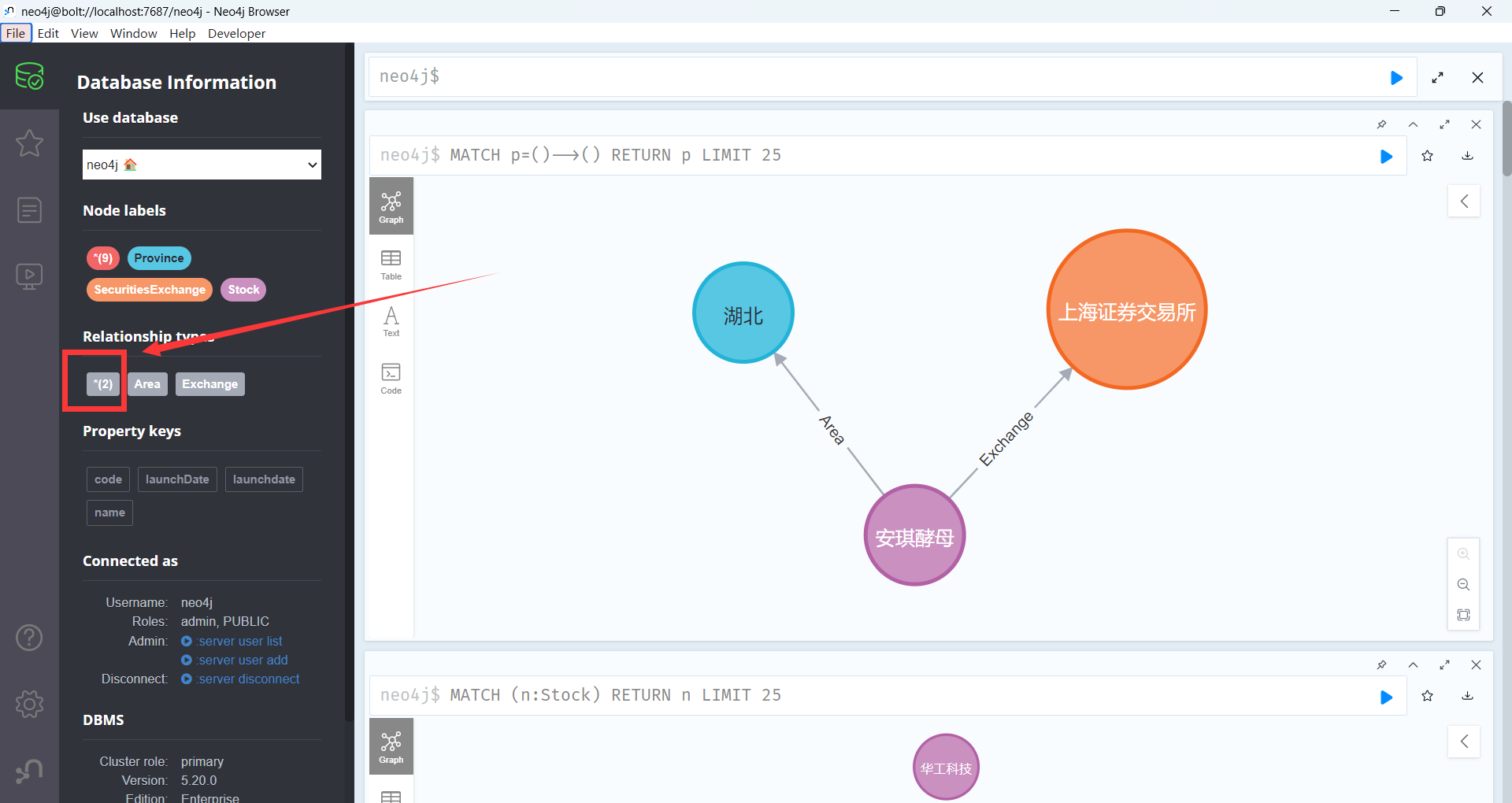Select the 安琪酵母 stock node

[x=914, y=535]
